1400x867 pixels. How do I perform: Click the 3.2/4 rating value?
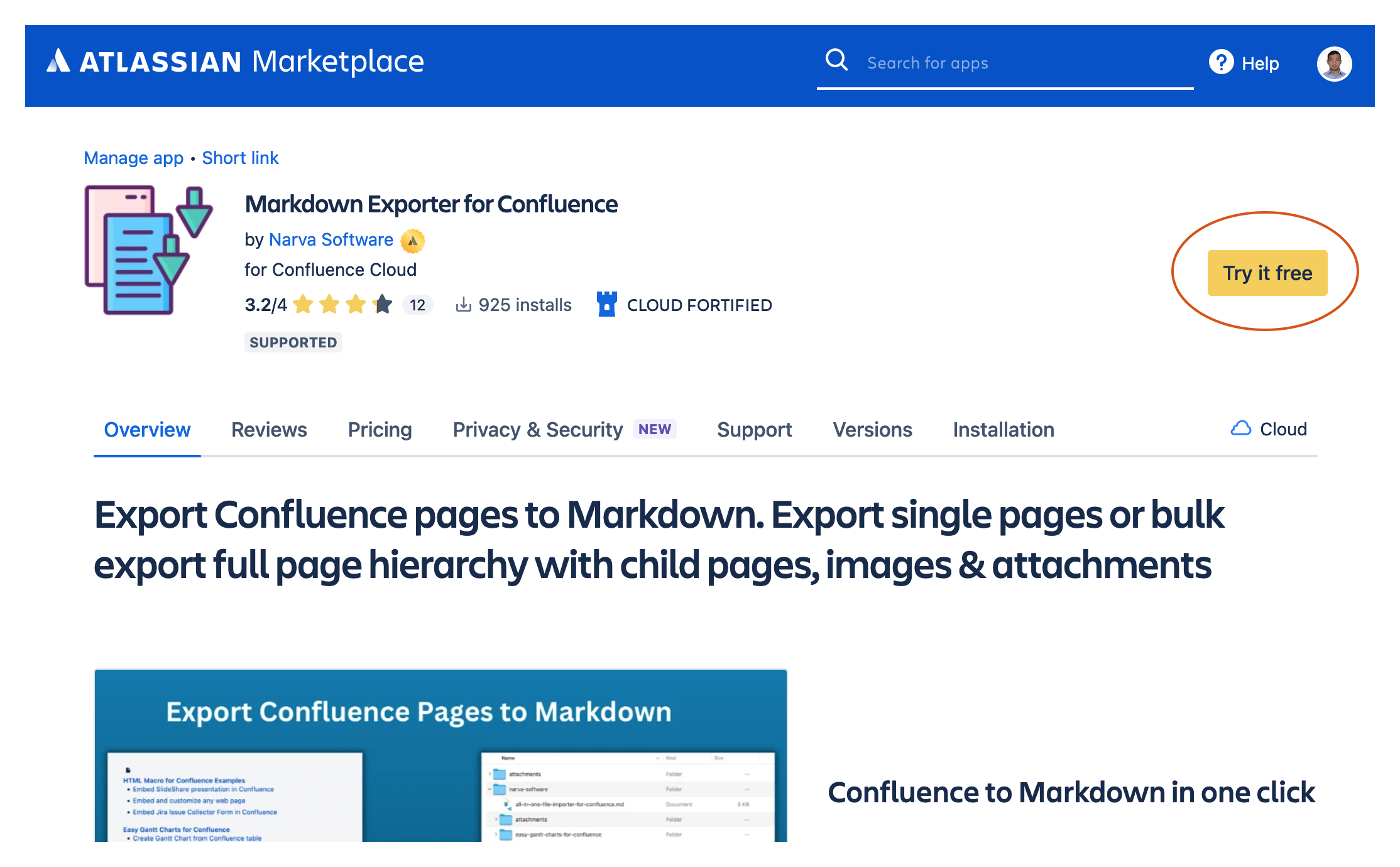point(265,305)
